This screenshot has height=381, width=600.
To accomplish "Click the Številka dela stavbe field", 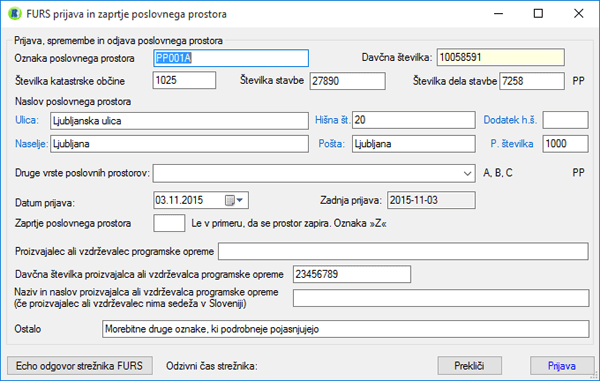I will pyautogui.click(x=532, y=81).
